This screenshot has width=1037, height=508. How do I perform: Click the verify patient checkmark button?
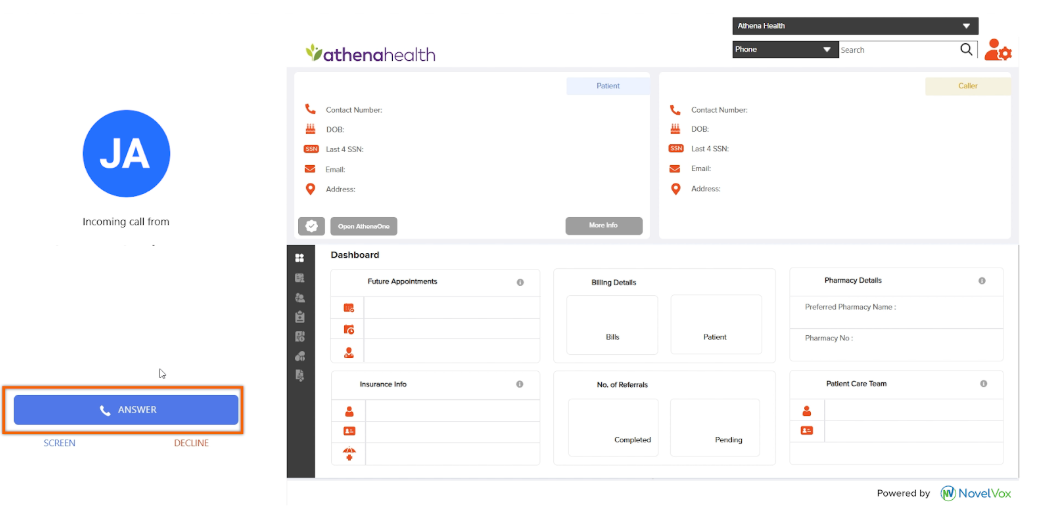(x=311, y=226)
